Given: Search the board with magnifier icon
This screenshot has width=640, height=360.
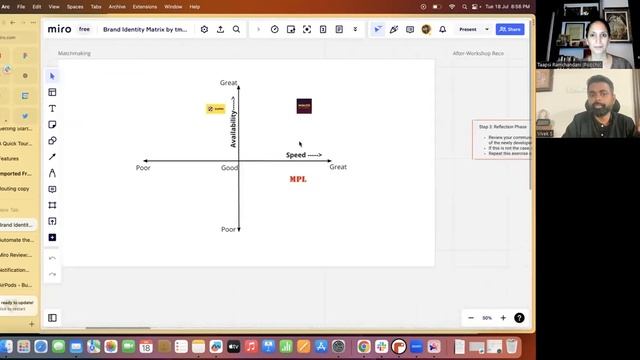Looking at the screenshot, I should tap(236, 29).
